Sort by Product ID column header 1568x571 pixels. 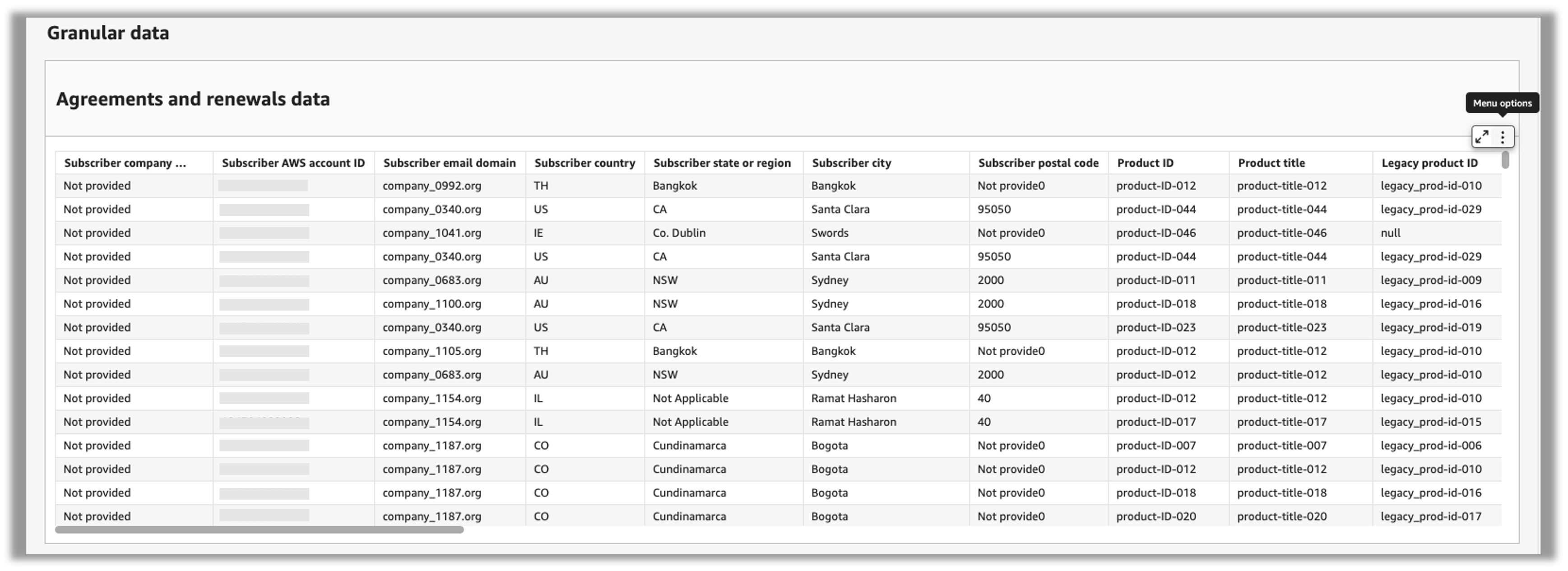point(1145,162)
